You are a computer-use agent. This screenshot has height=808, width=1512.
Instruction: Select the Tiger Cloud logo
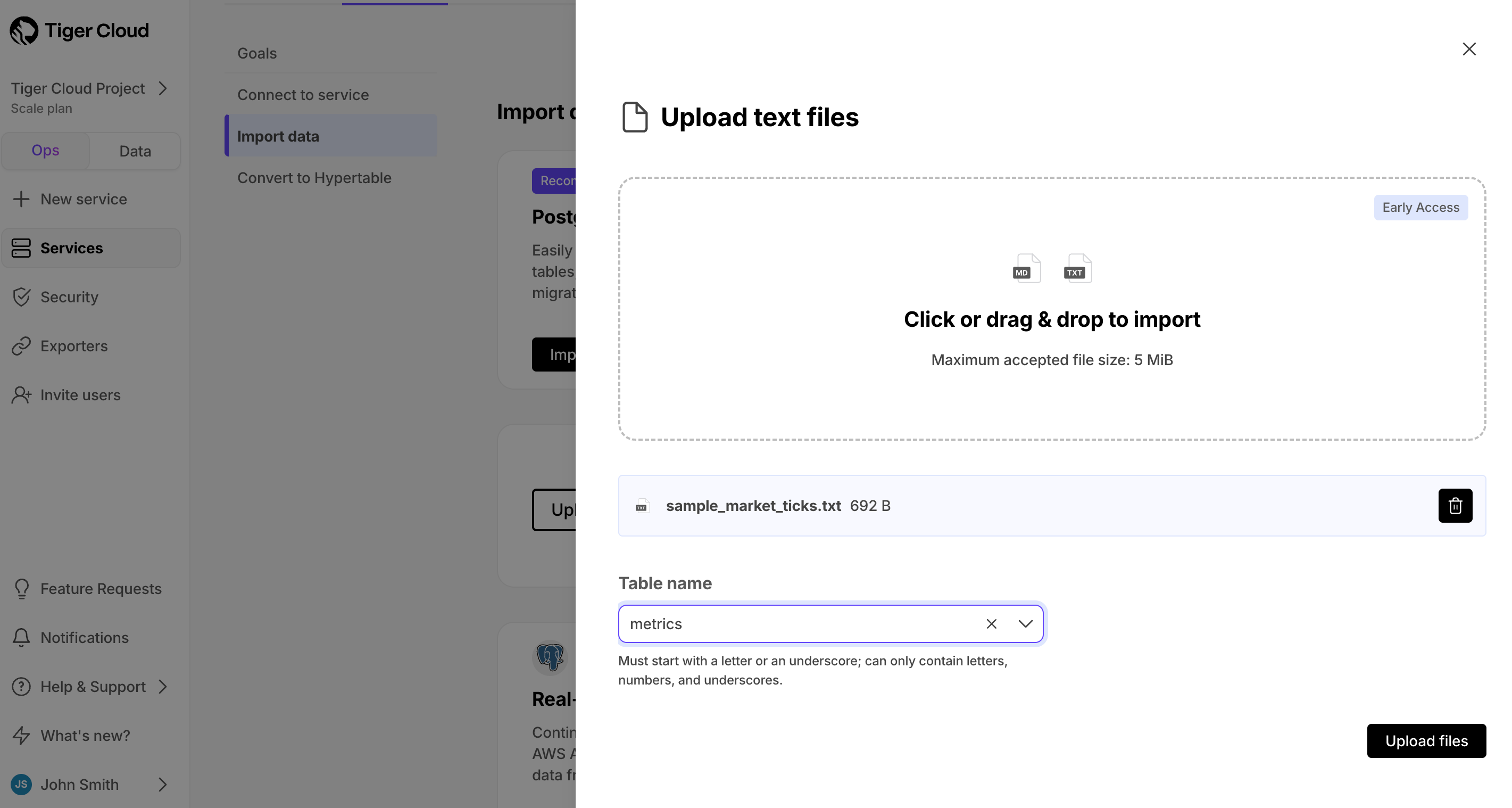click(x=80, y=30)
